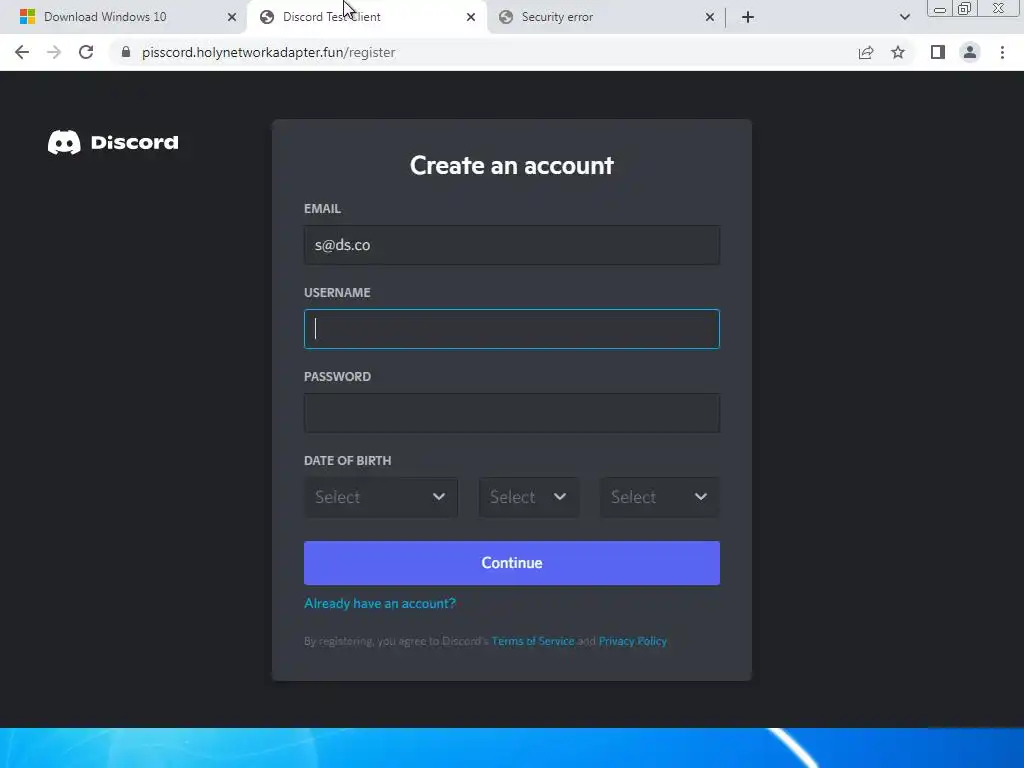Click the browser back arrow
Screen dimensions: 1024x768
click(22, 52)
